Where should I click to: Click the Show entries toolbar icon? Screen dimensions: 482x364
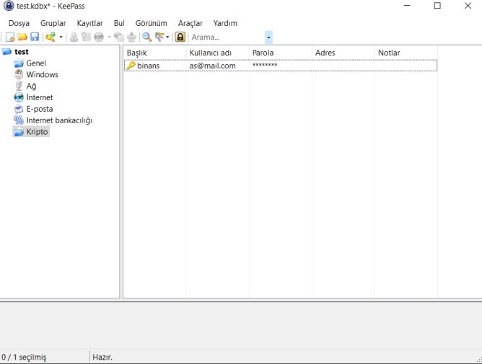tap(160, 37)
